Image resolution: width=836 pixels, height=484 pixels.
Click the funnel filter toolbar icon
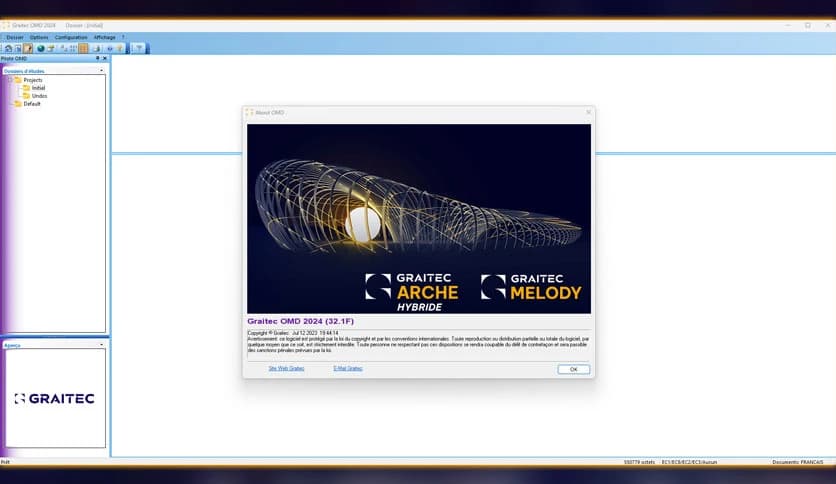click(139, 49)
